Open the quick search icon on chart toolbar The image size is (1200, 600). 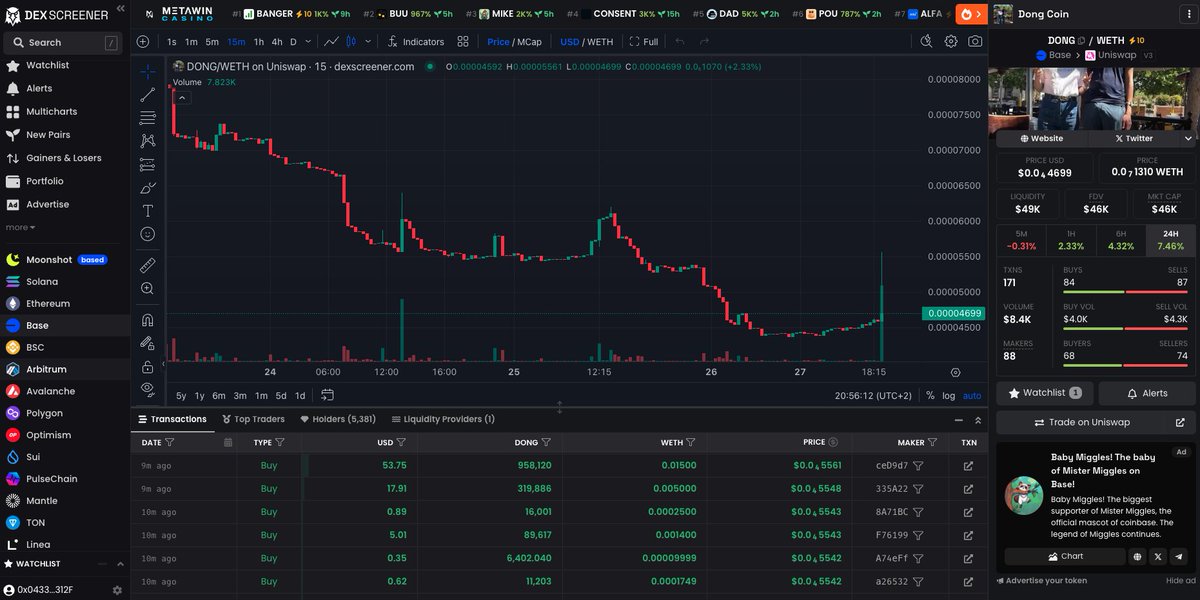(x=926, y=42)
